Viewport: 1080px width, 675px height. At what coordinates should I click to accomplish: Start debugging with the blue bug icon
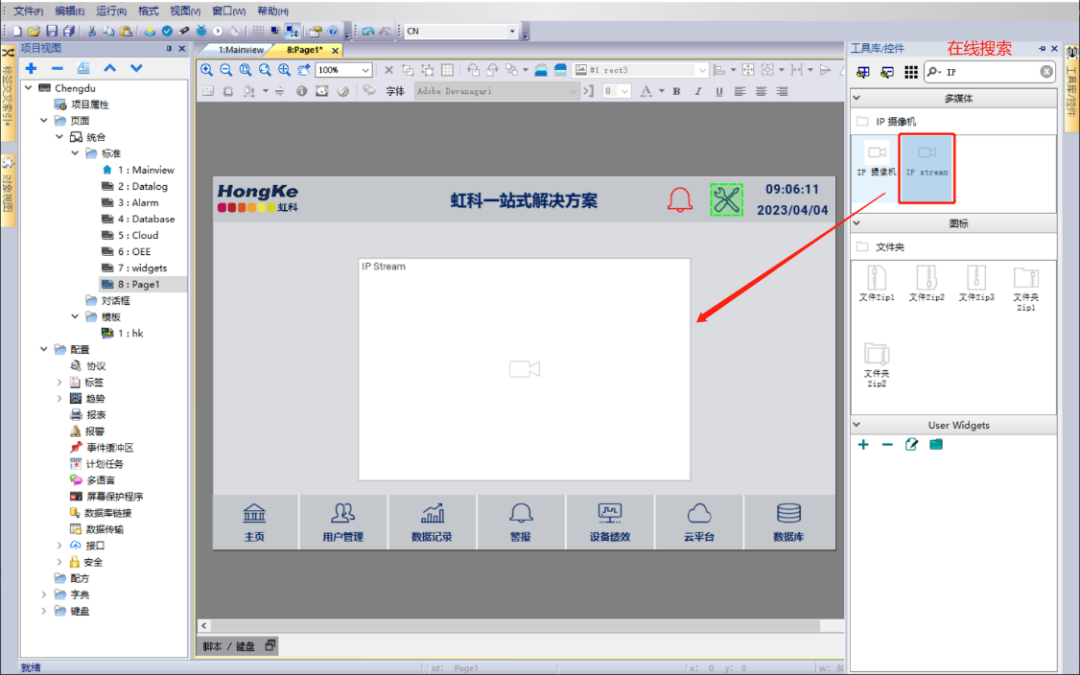pyautogui.click(x=201, y=31)
